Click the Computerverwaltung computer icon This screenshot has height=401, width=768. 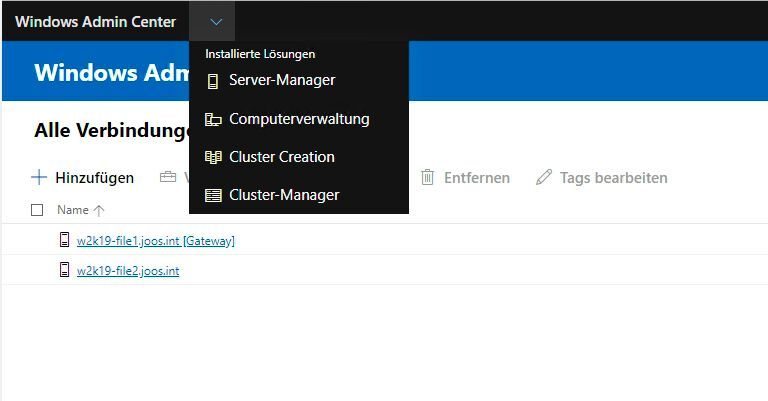pos(213,119)
